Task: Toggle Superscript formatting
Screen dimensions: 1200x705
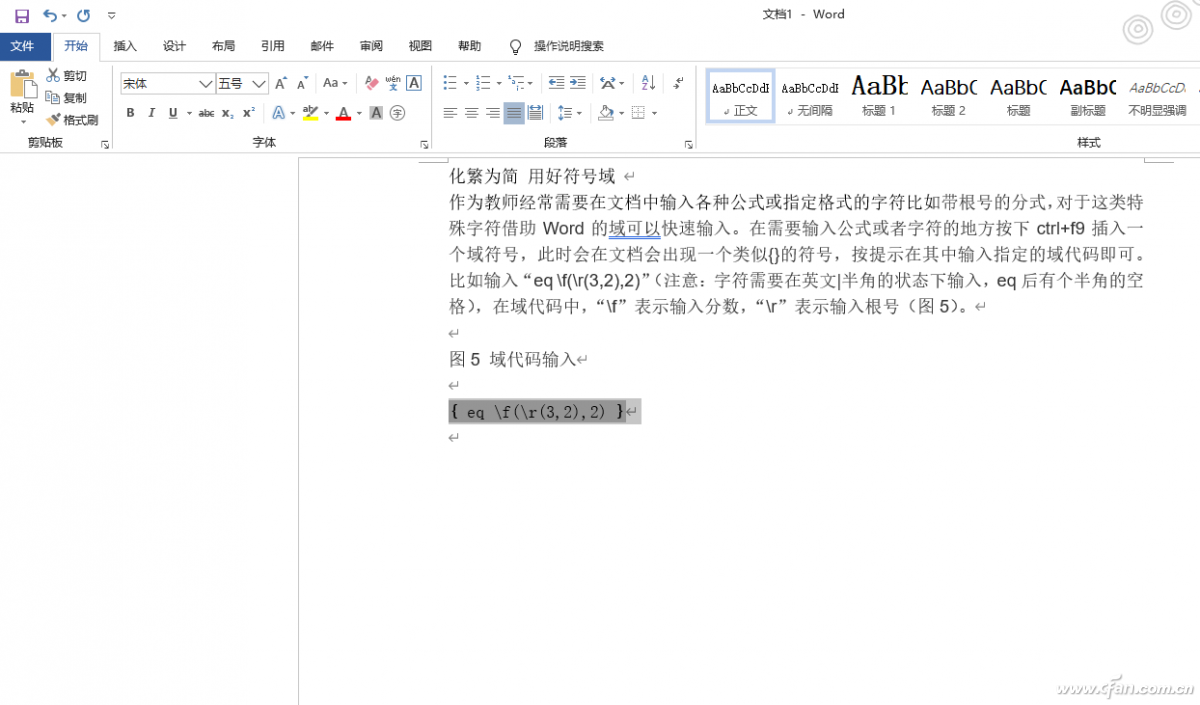Action: coord(249,113)
